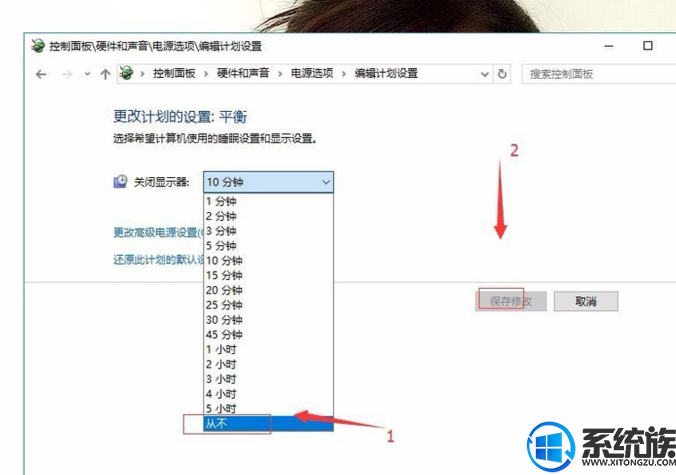676x475 pixels.
Task: Select 1 分钟 from the list
Action: 268,201
